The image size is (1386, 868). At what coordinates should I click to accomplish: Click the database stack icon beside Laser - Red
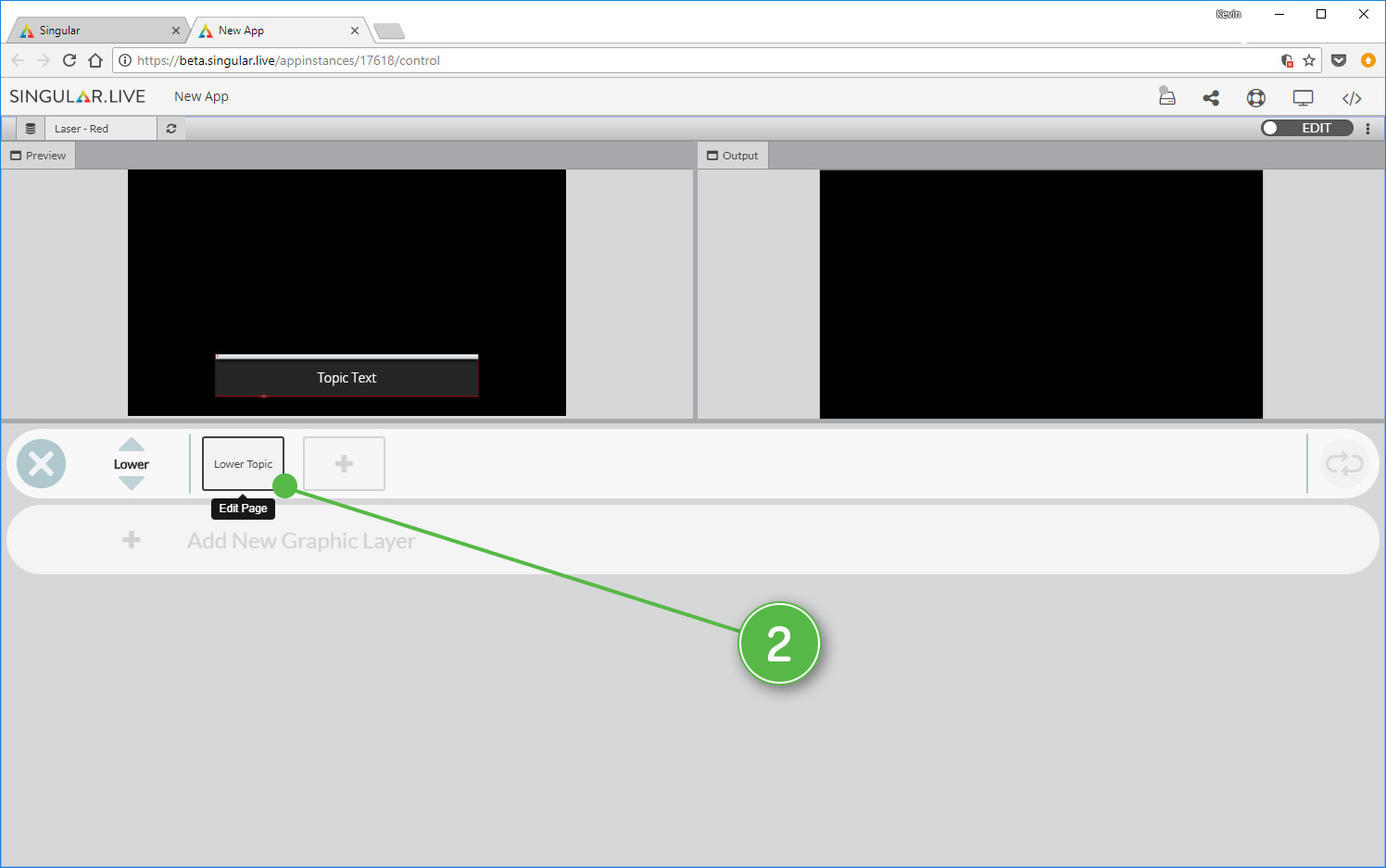pyautogui.click(x=31, y=129)
